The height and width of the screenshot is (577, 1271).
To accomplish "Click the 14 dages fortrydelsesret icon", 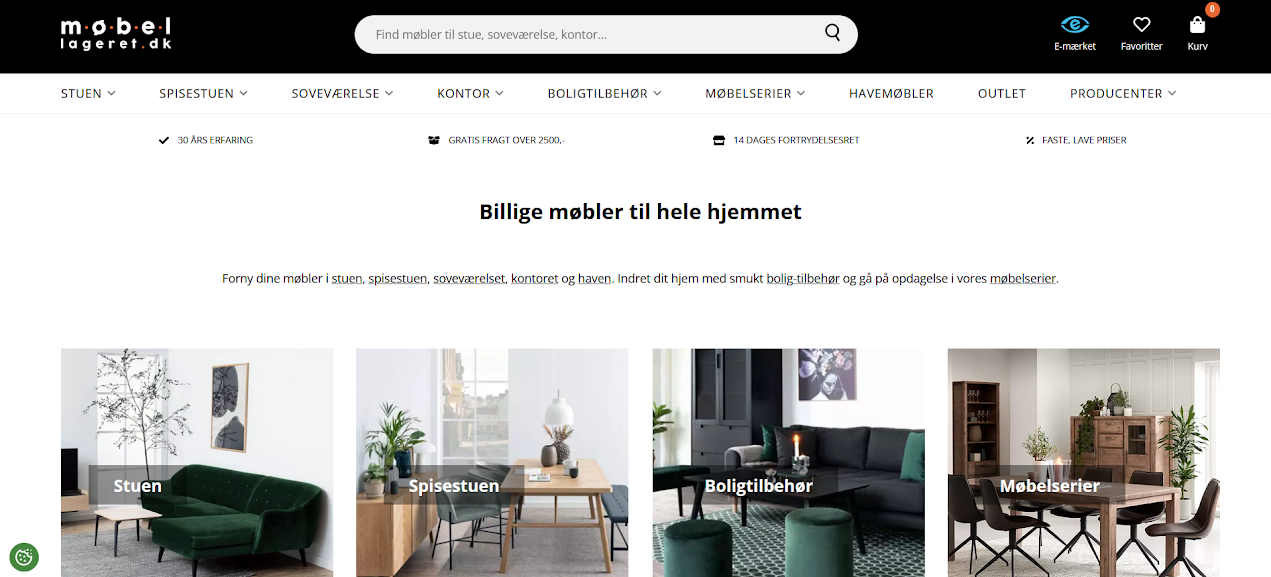I will tap(718, 140).
